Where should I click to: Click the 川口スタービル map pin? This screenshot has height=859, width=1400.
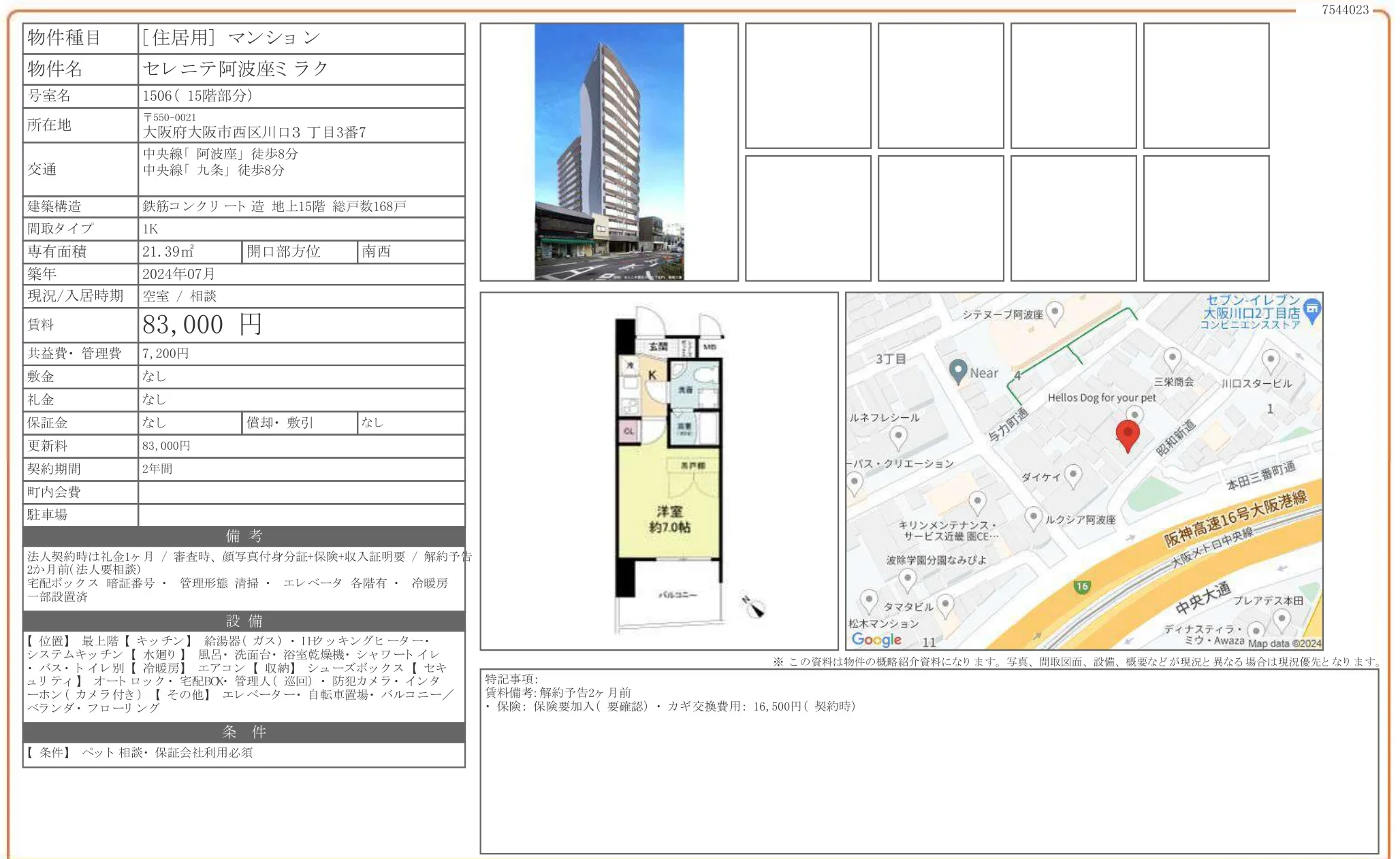pyautogui.click(x=1271, y=359)
